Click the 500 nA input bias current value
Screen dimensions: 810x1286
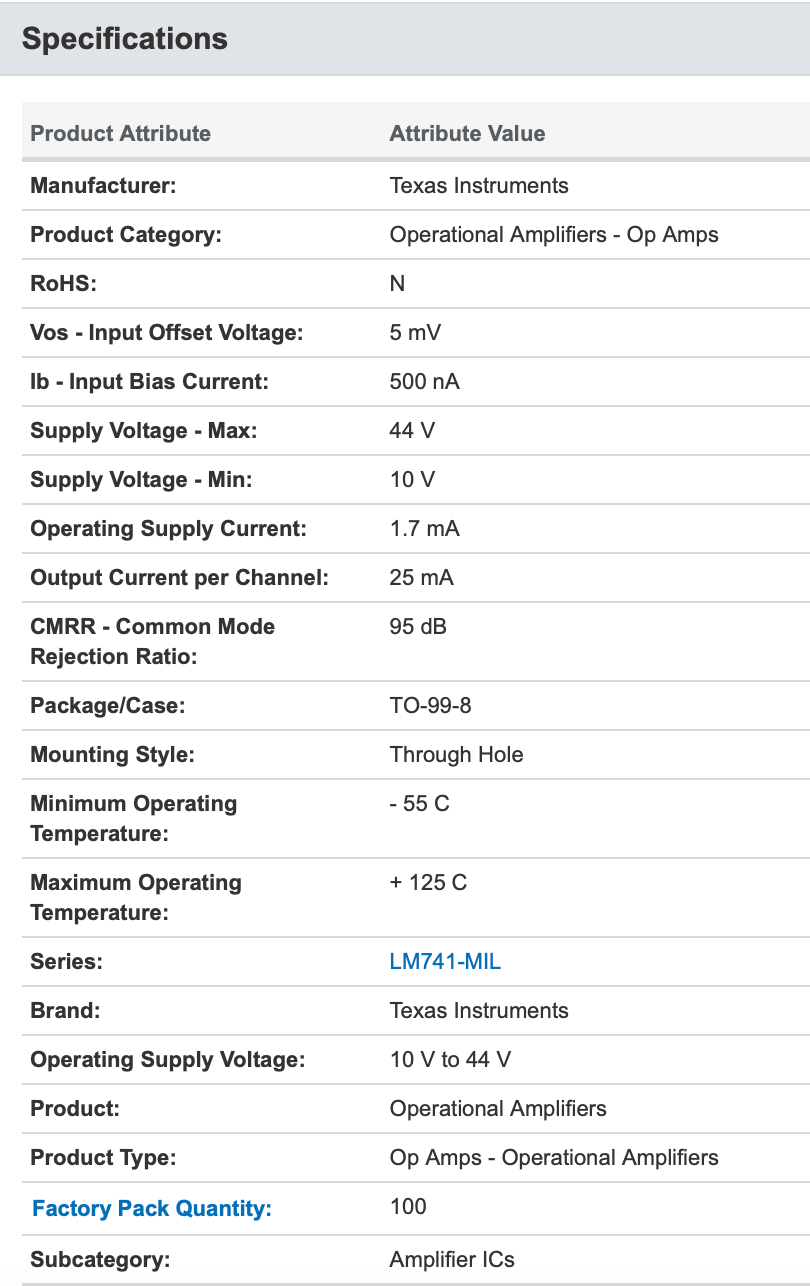(425, 382)
